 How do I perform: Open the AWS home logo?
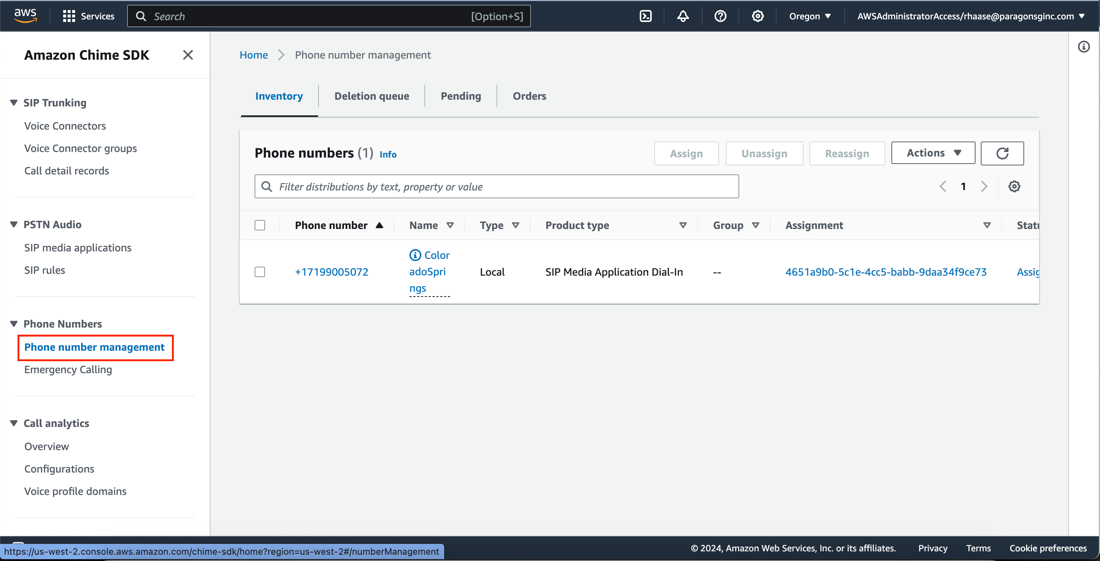[26, 15]
